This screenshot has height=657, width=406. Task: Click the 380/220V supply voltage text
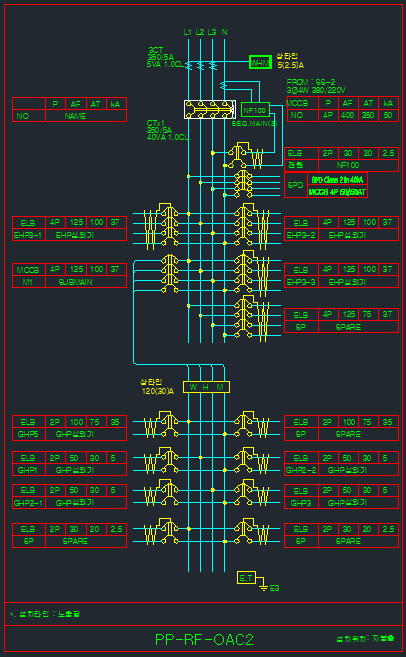327,90
